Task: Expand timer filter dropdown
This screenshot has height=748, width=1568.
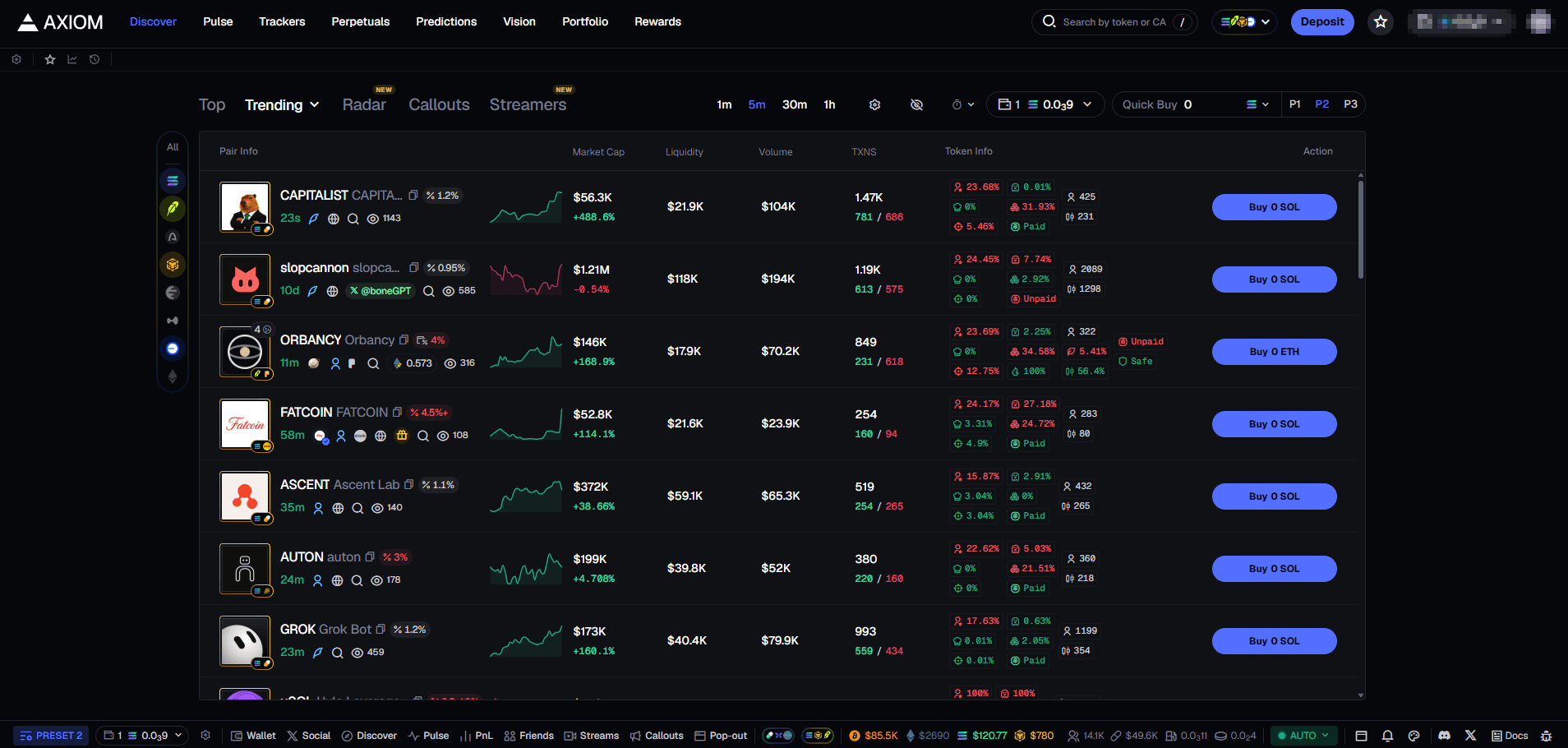Action: coord(963,104)
